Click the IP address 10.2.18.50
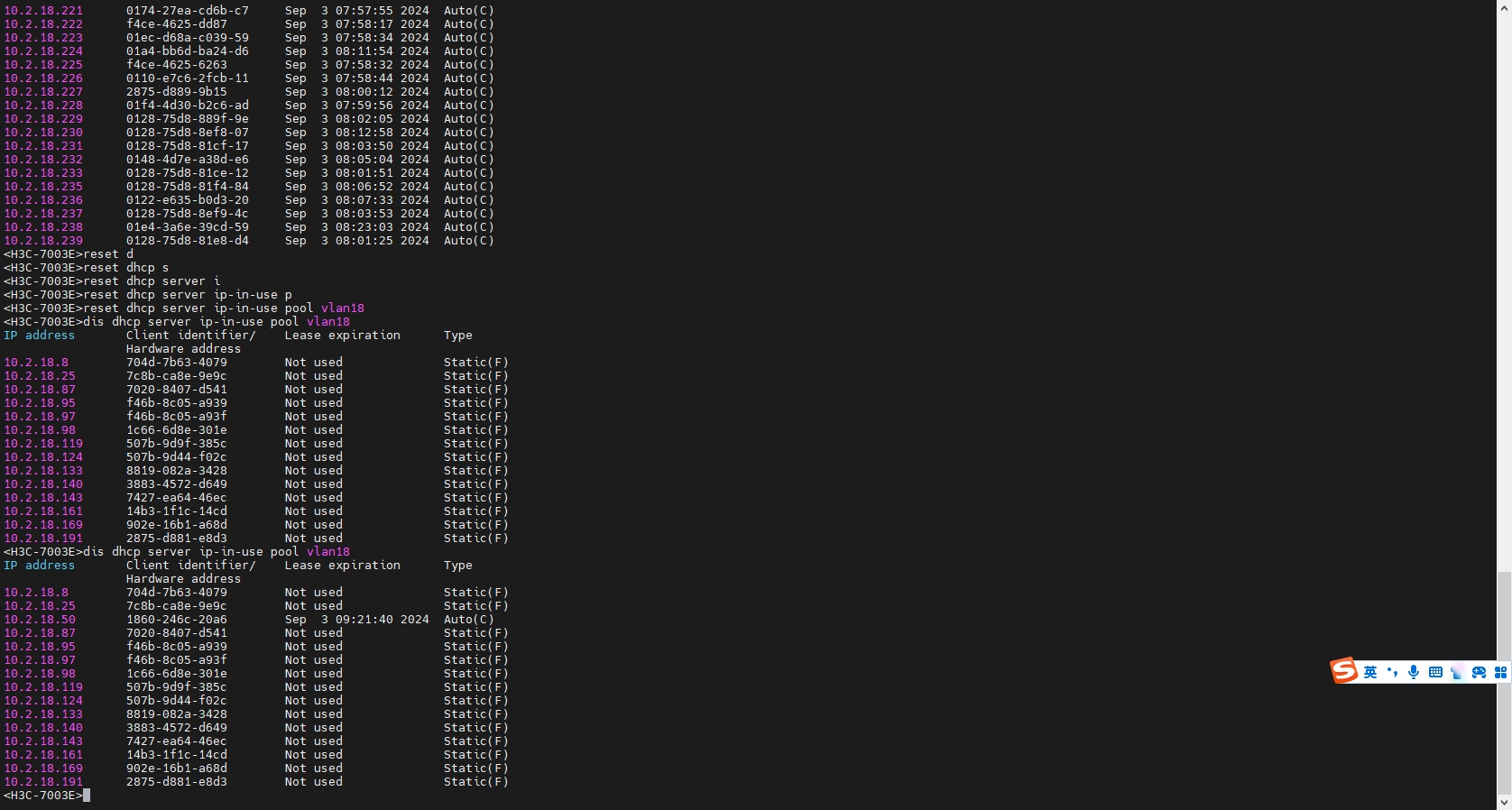 click(40, 620)
